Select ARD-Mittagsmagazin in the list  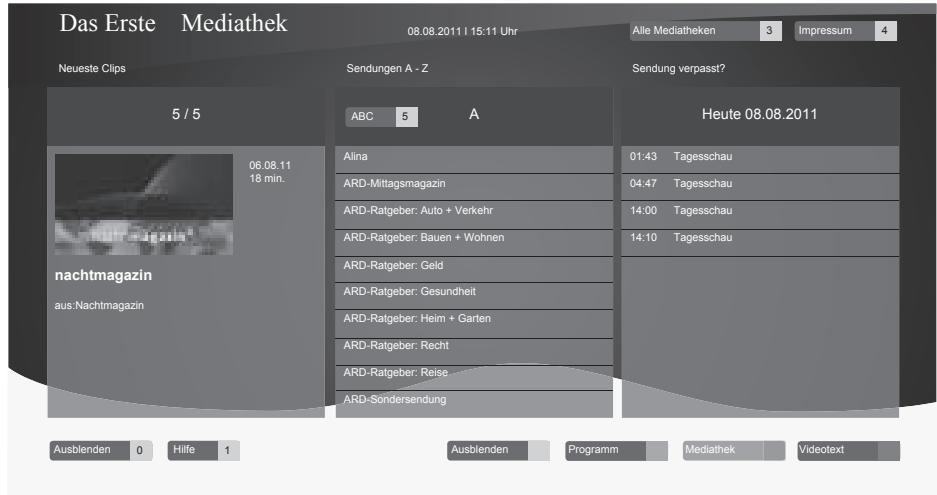(474, 187)
